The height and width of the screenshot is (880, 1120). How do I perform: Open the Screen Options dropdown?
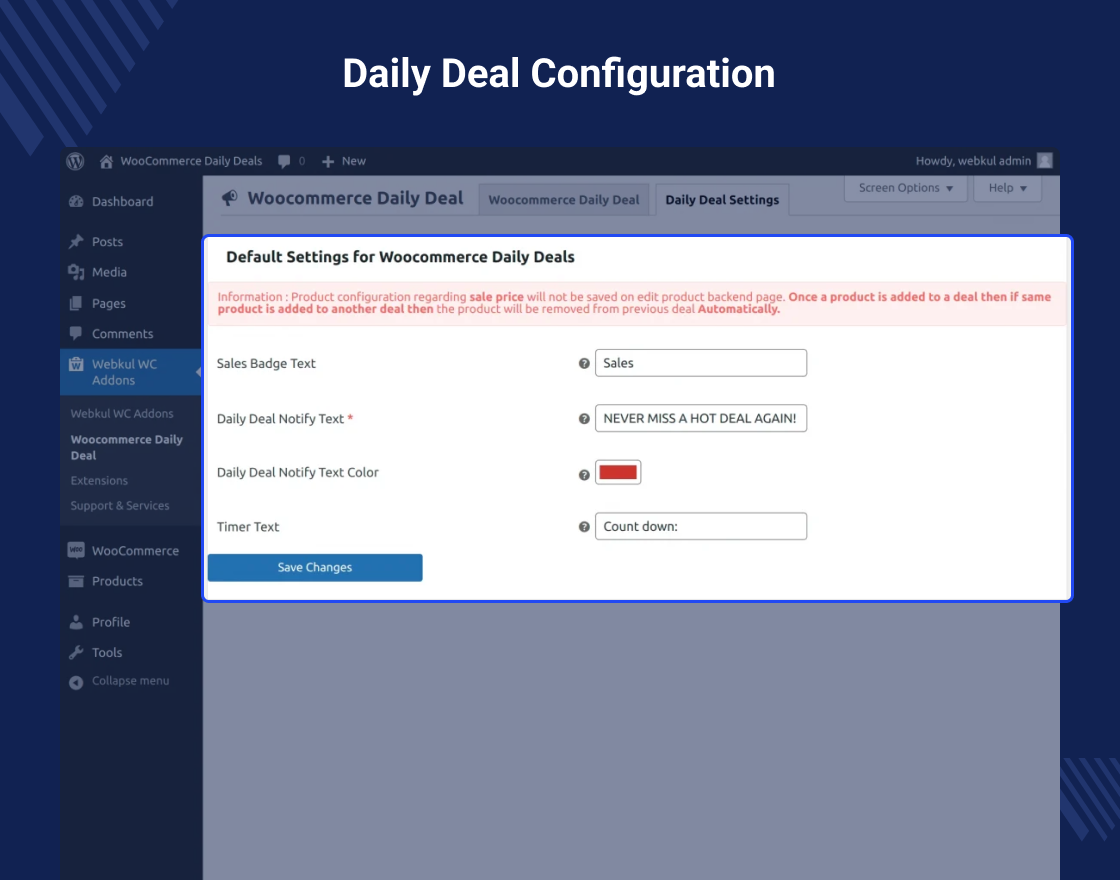[x=905, y=188]
